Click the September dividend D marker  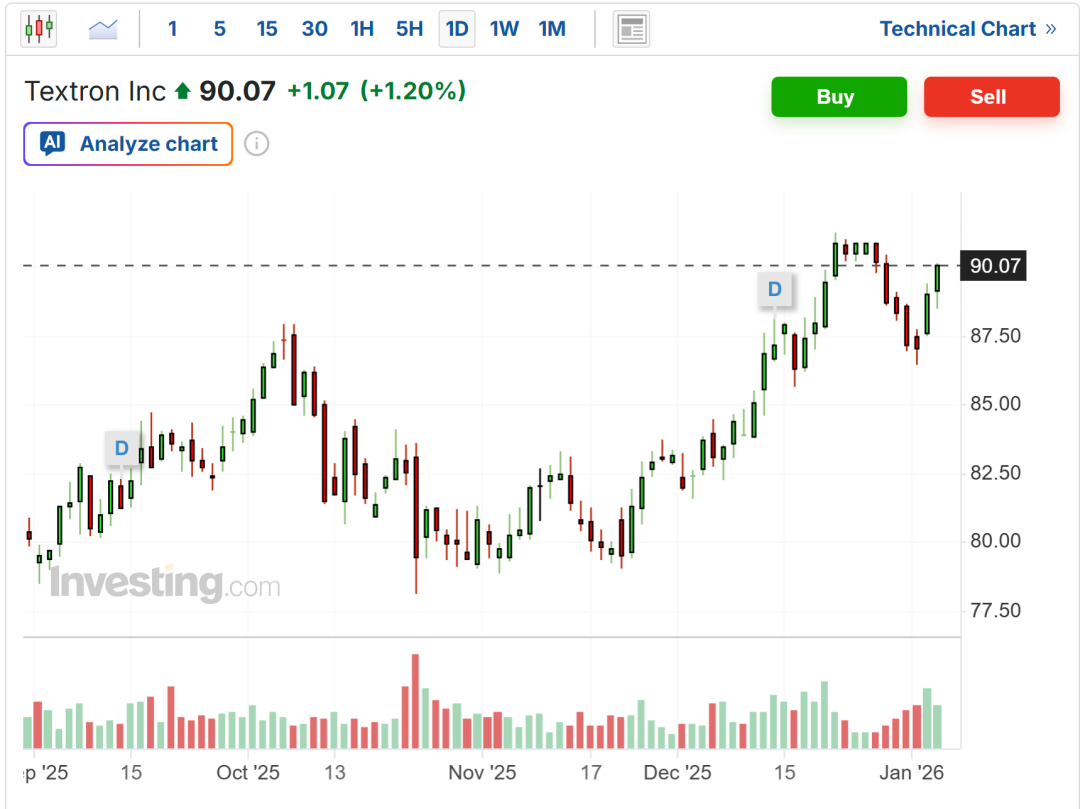[x=122, y=448]
